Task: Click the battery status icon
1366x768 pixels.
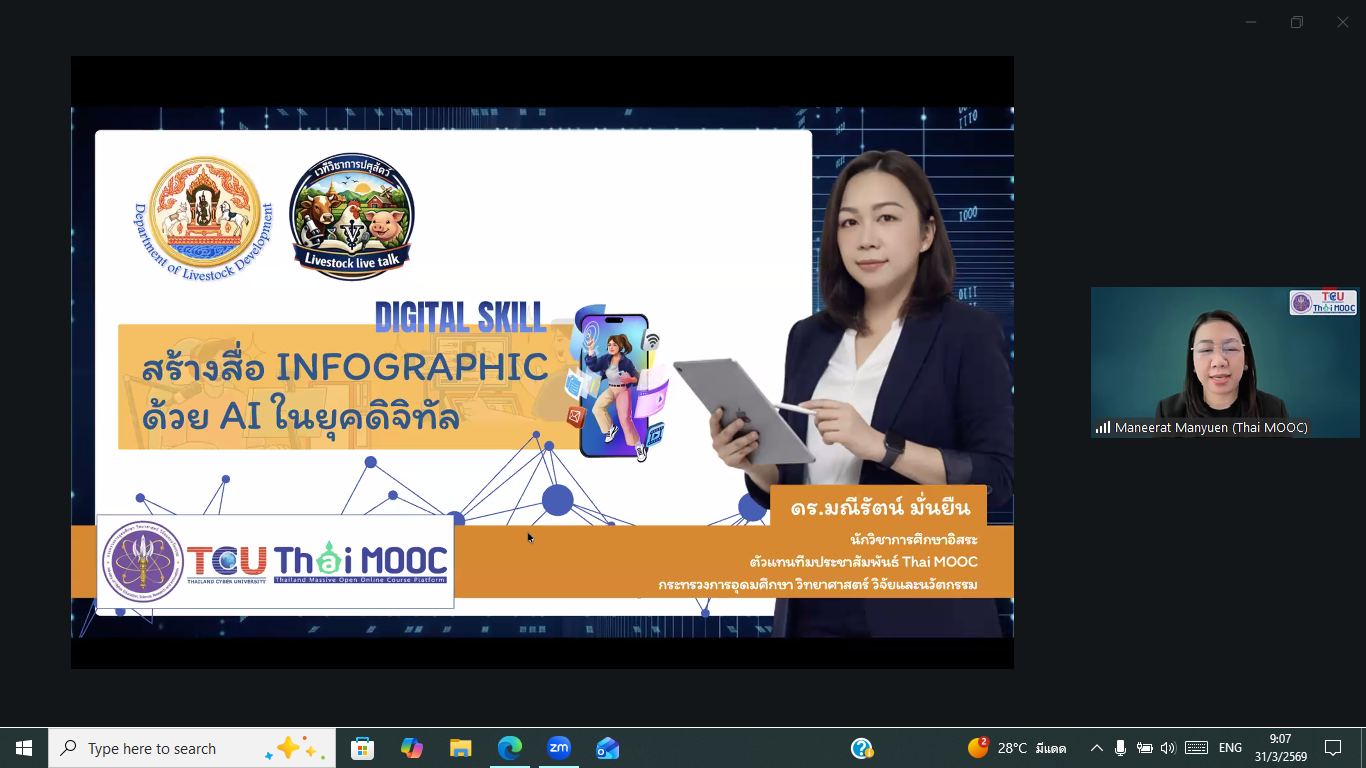Action: 1144,748
